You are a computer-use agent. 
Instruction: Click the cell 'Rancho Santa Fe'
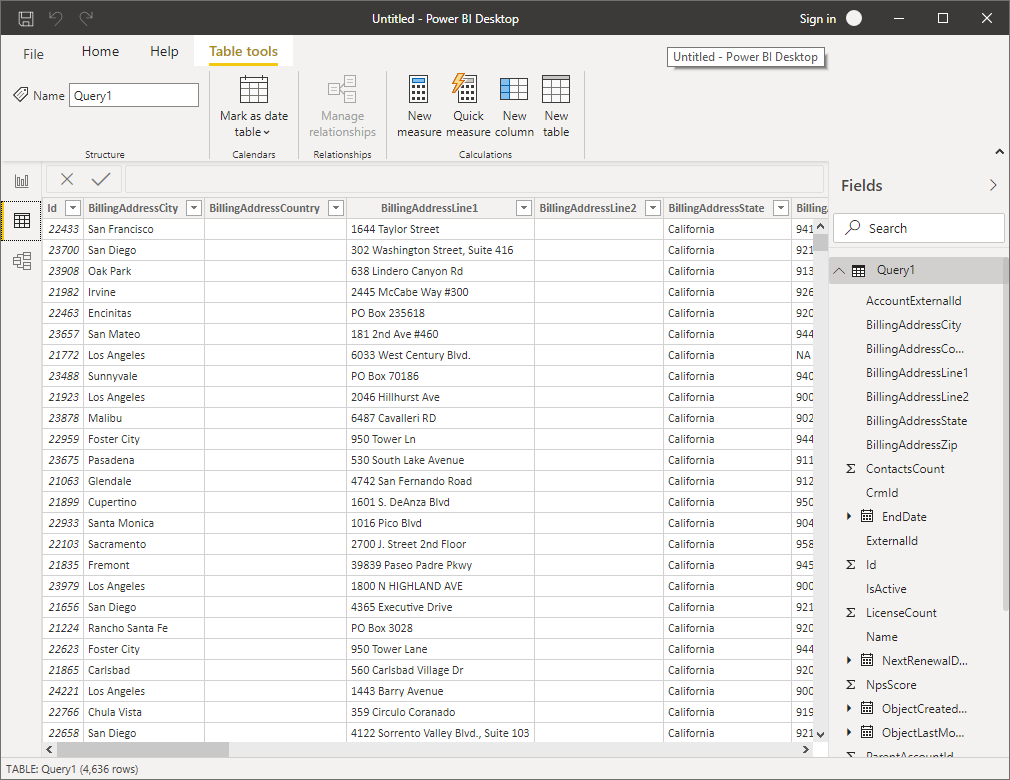coord(144,628)
